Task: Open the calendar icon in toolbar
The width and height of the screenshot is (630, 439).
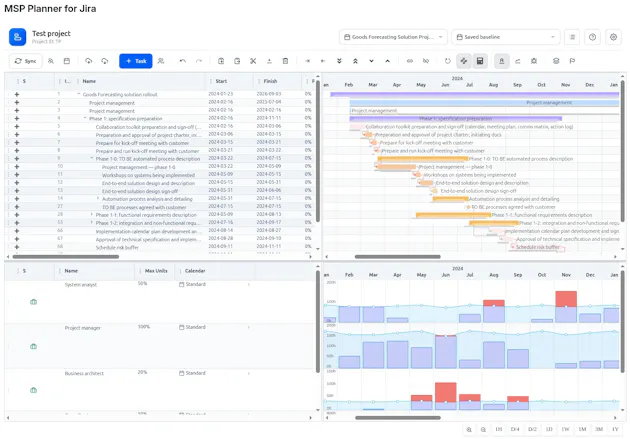Action: pyautogui.click(x=67, y=61)
